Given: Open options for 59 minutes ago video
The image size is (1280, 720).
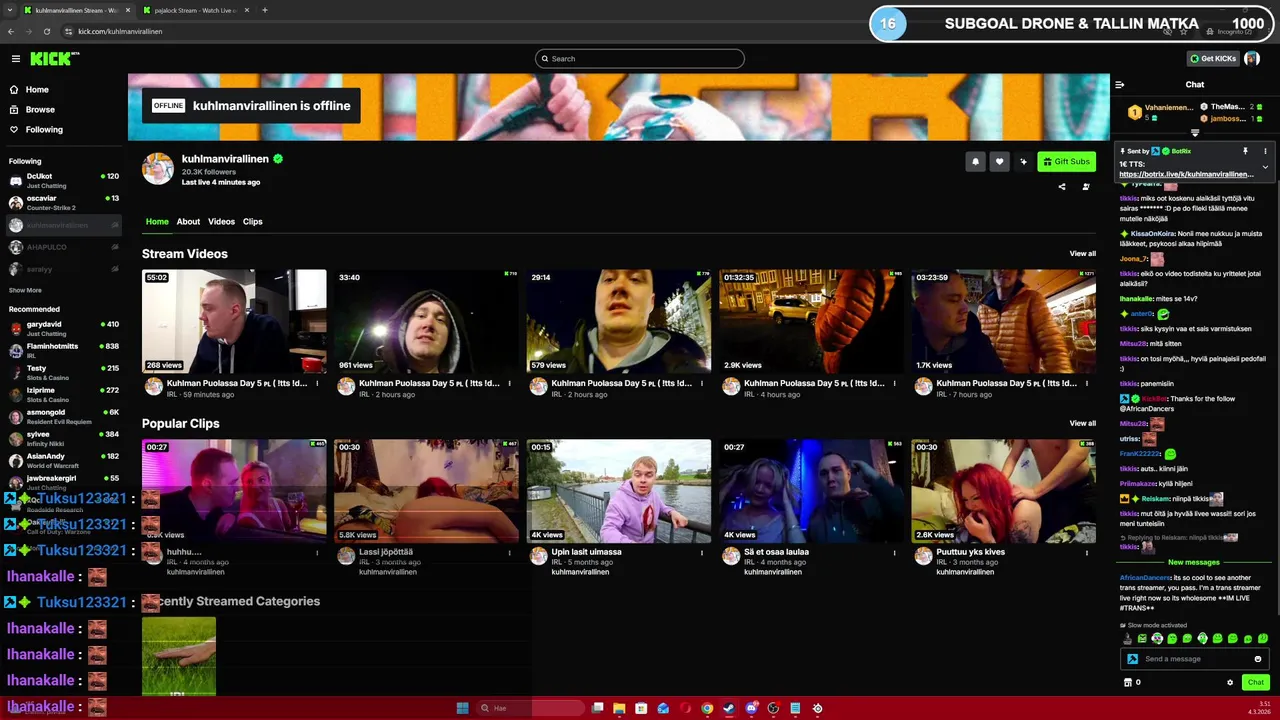Looking at the screenshot, I should pos(317,383).
